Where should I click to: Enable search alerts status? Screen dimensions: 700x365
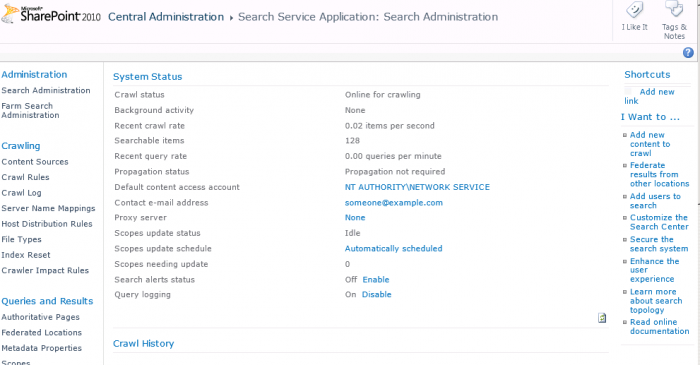[x=375, y=280]
